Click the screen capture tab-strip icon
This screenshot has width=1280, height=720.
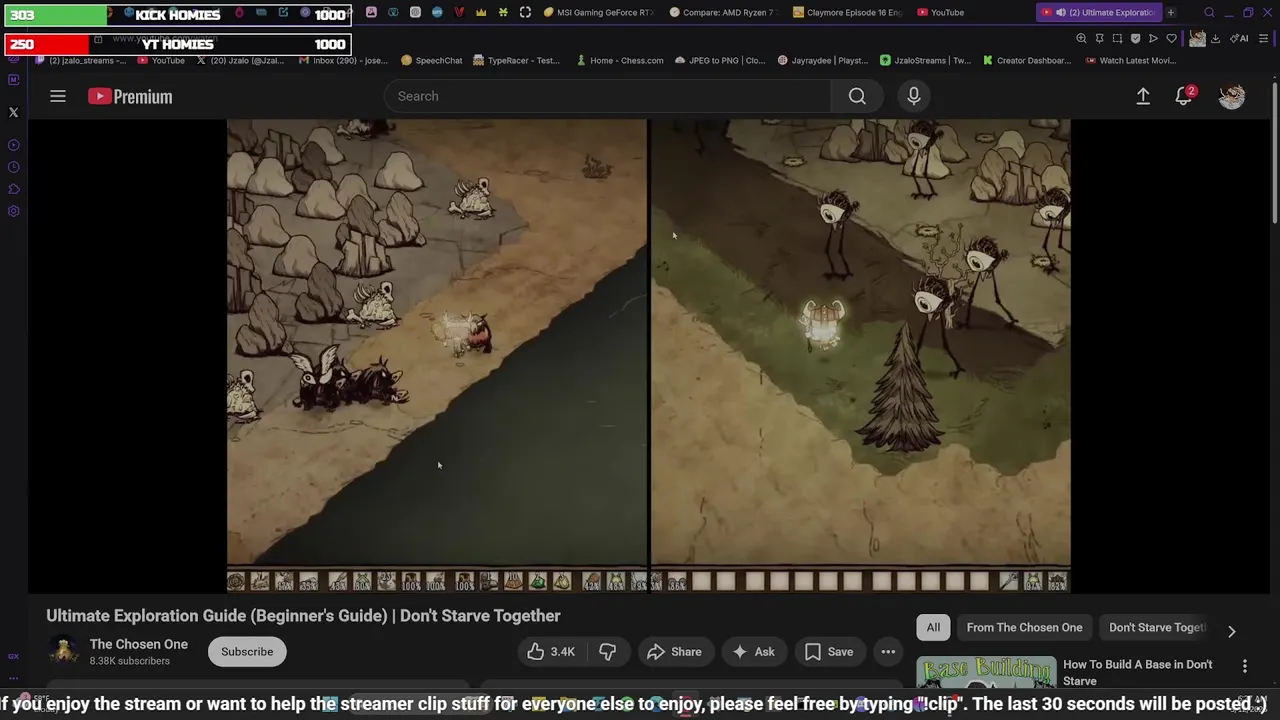525,13
